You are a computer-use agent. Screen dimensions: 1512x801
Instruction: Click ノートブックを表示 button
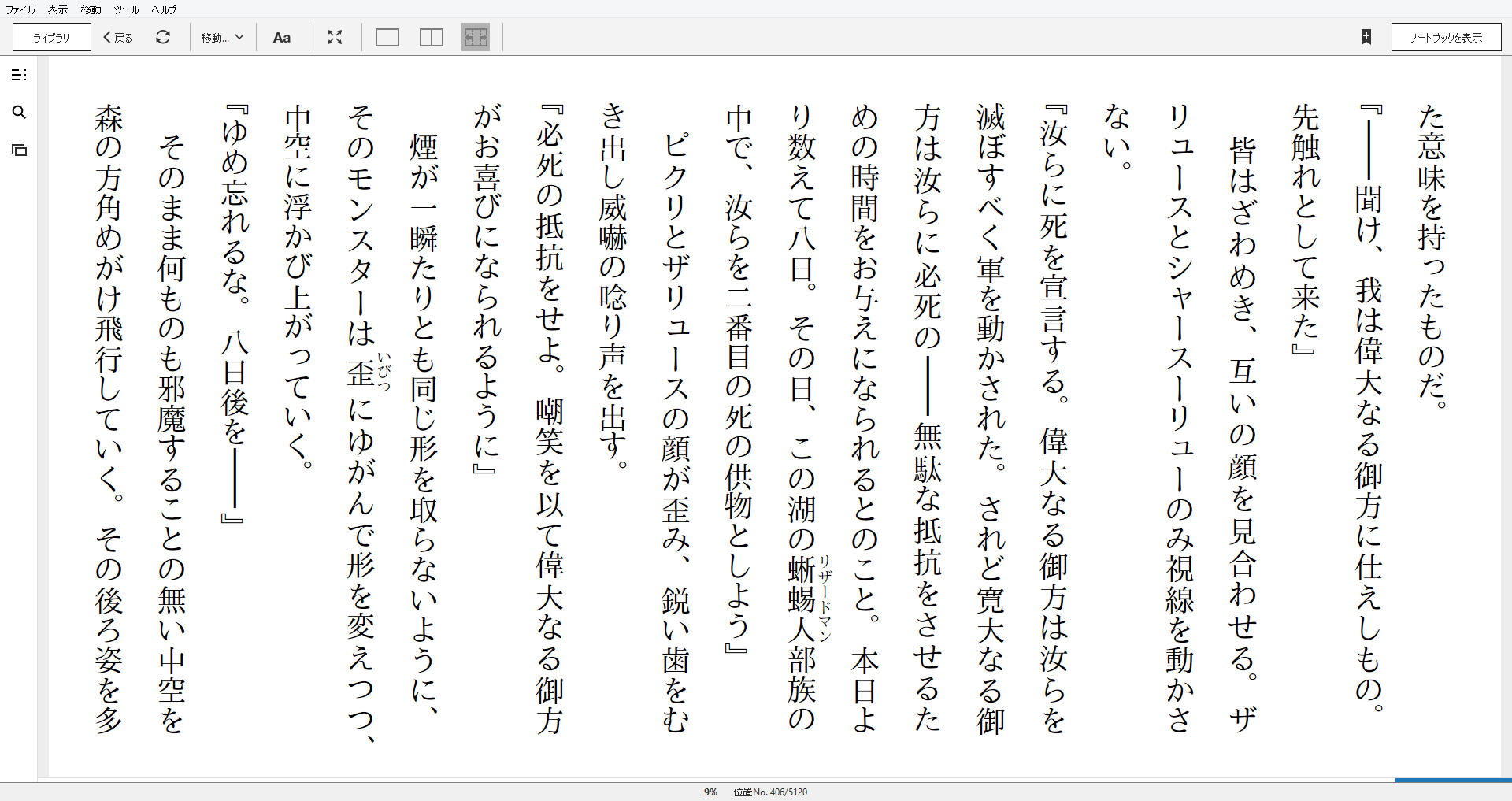(x=1446, y=37)
